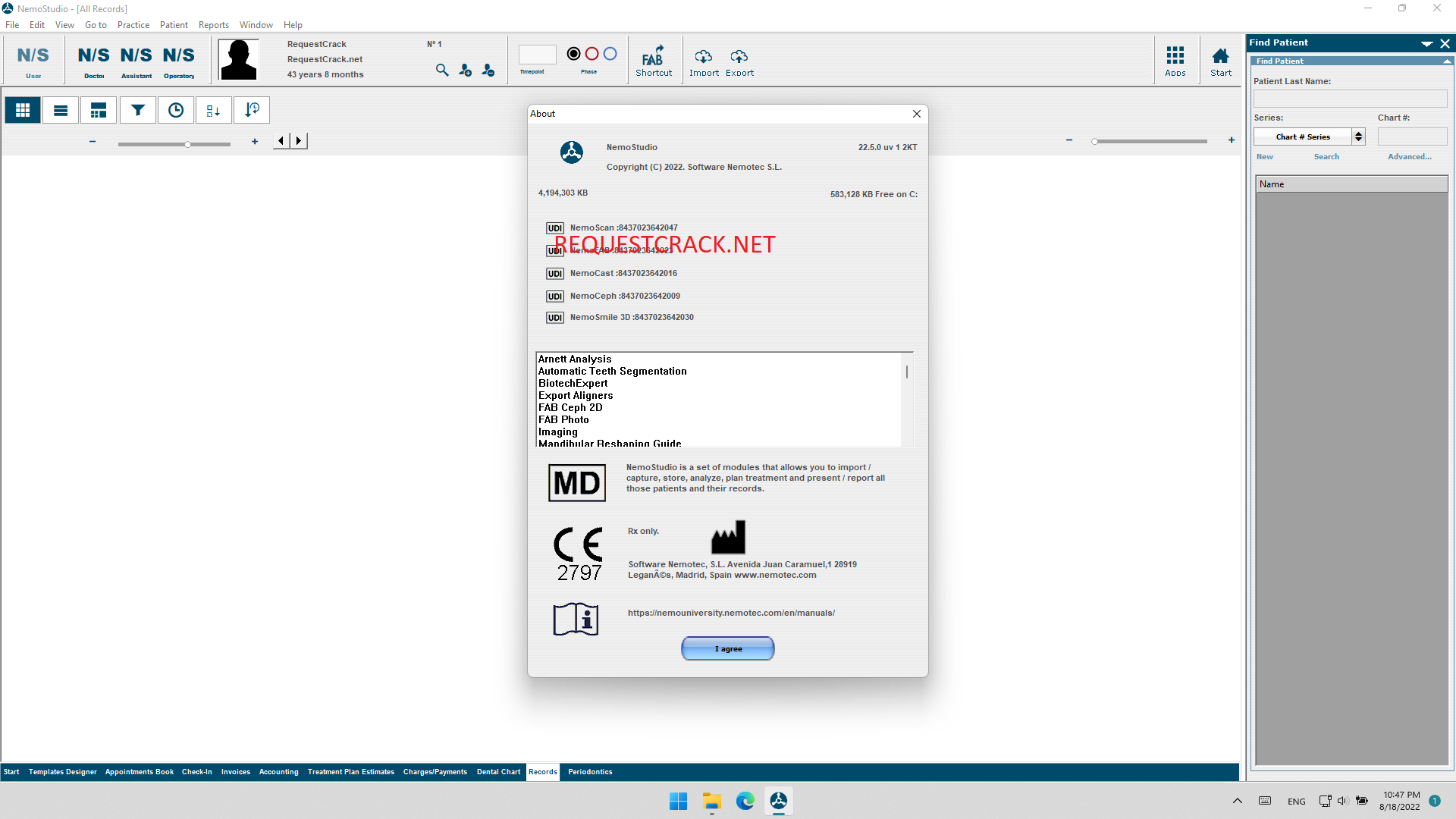Viewport: 1456px width, 819px height.
Task: Click the timeline clock icon in the toolbar
Action: pos(175,110)
